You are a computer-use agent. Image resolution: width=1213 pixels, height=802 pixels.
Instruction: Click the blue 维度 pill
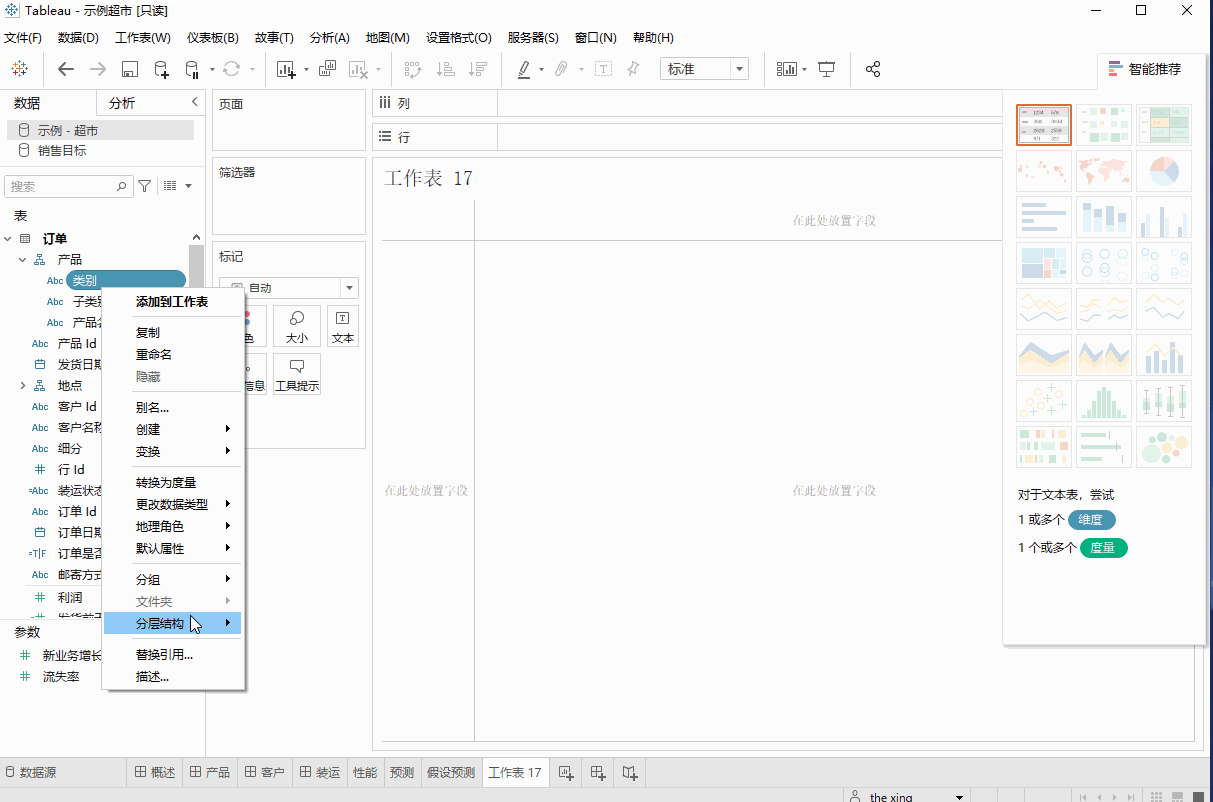pos(1092,520)
